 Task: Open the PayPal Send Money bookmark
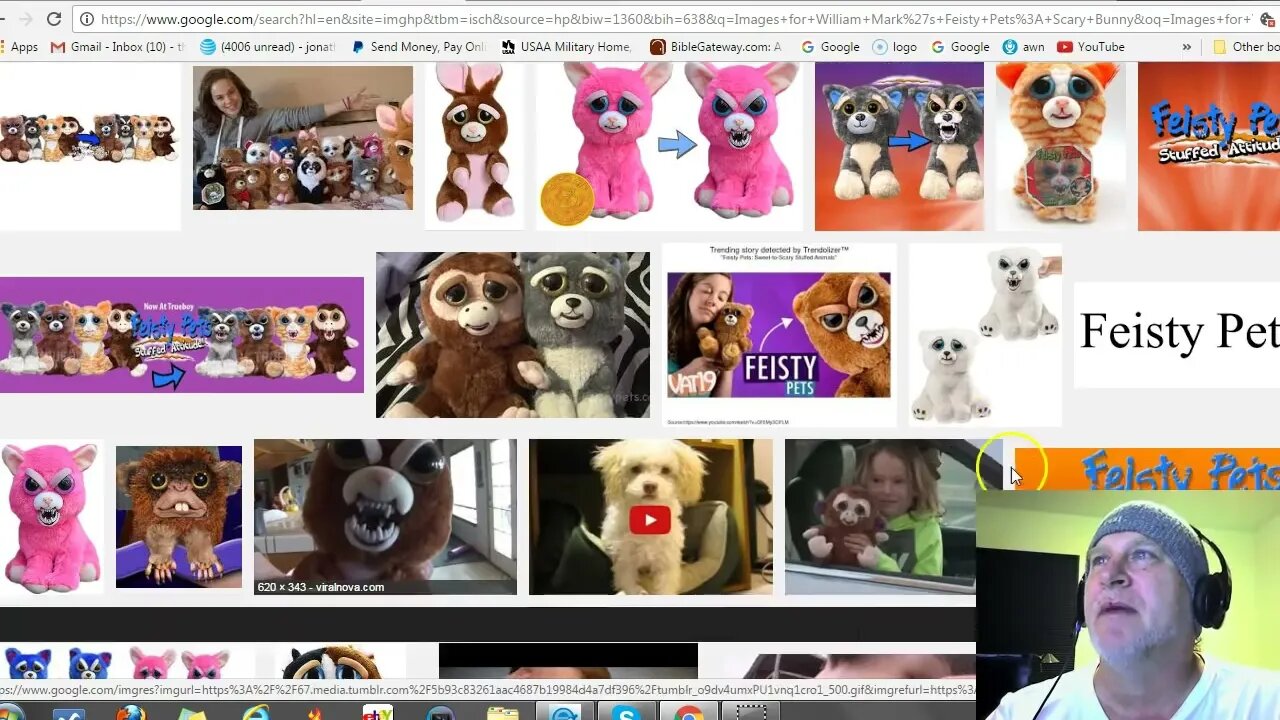tap(420, 47)
